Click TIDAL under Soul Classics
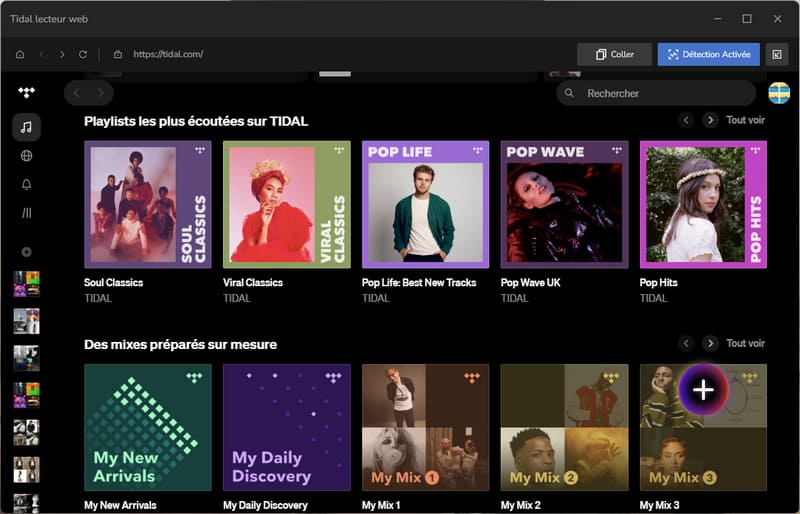 click(98, 298)
